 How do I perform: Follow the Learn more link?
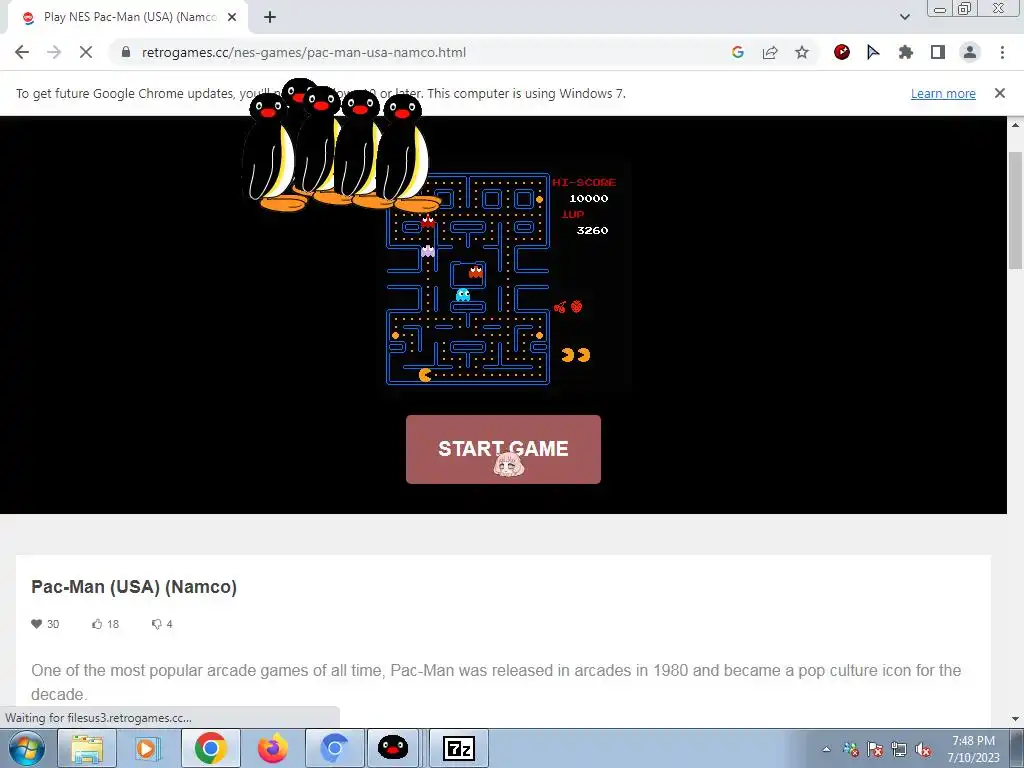(x=943, y=93)
